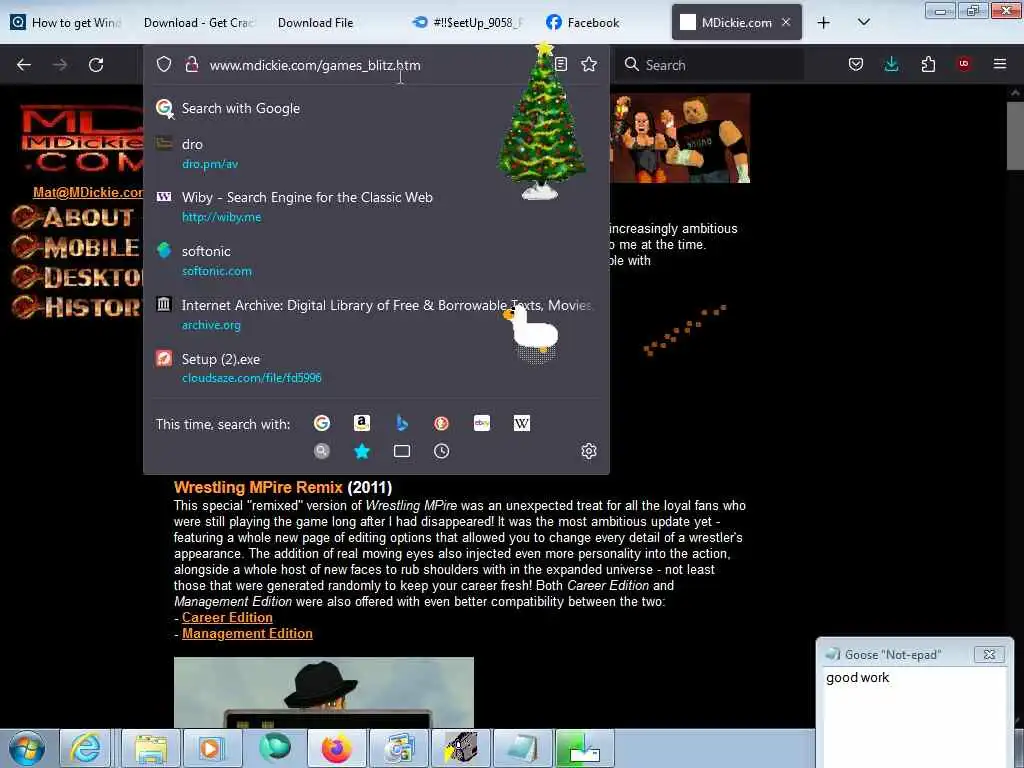The image size is (1024, 768).
Task: Search this time with Google icon
Action: point(322,423)
